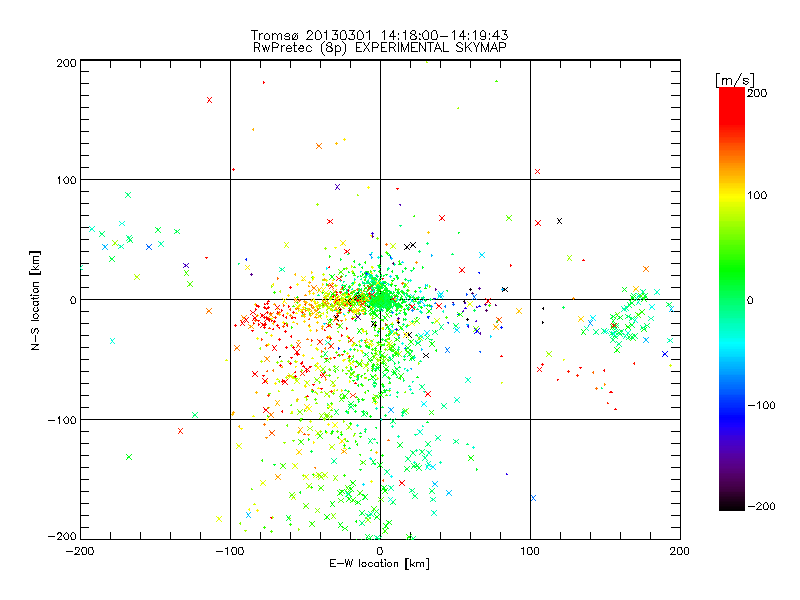Click the '-100' tick on the N-S axis
The height and width of the screenshot is (600, 800).
point(62,420)
